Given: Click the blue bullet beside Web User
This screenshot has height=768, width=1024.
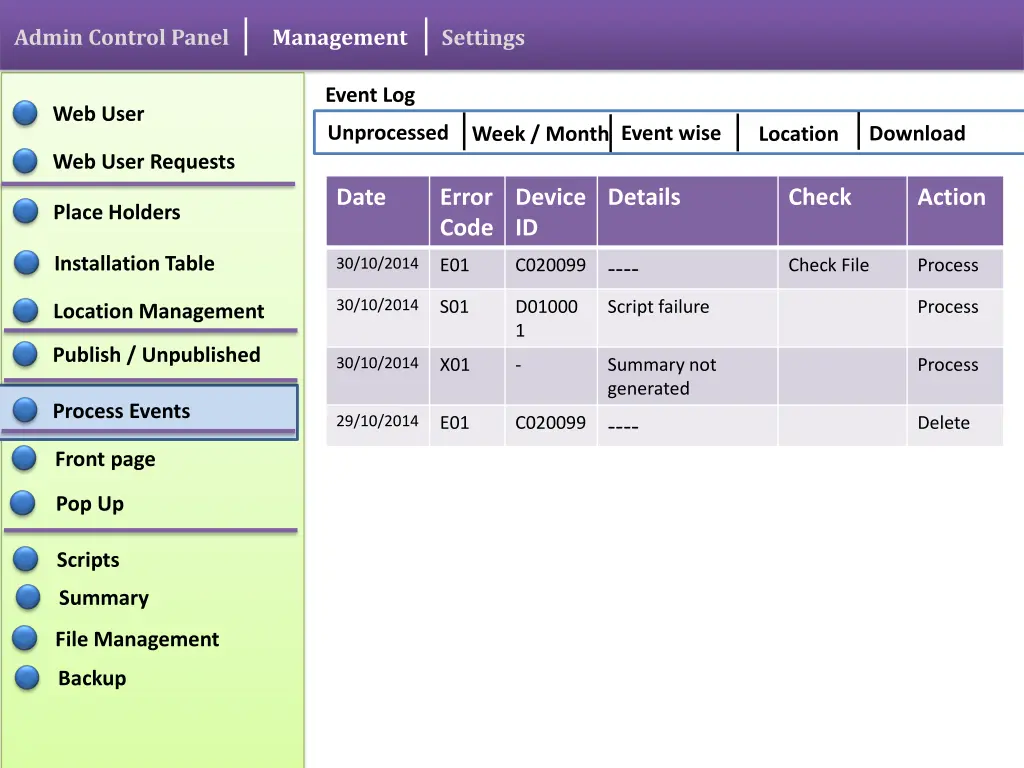Looking at the screenshot, I should point(26,113).
